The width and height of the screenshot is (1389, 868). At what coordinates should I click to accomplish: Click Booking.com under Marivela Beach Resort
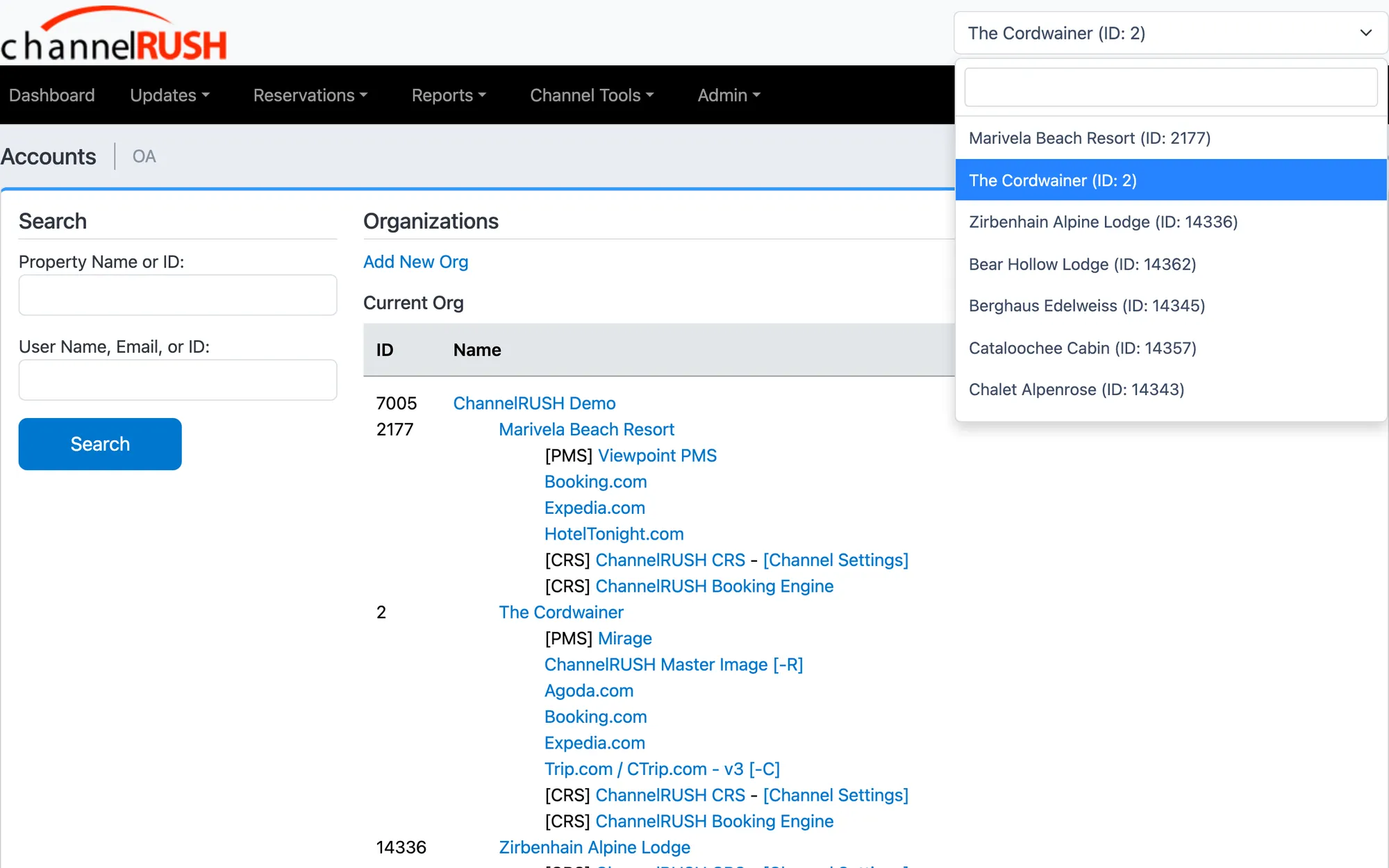coord(596,482)
